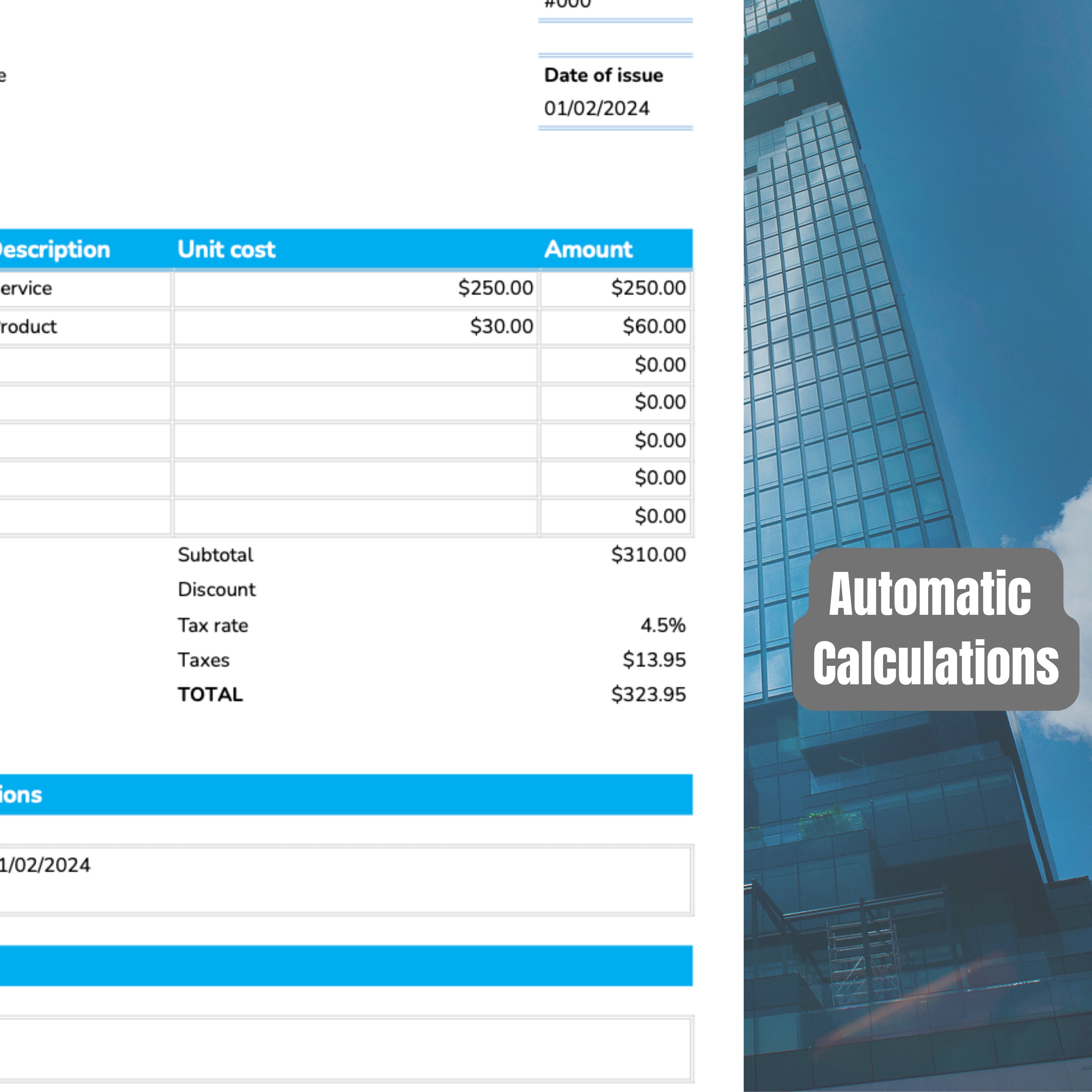Click the blue terms section header bar
This screenshot has width=1092, height=1092.
pyautogui.click(x=339, y=795)
